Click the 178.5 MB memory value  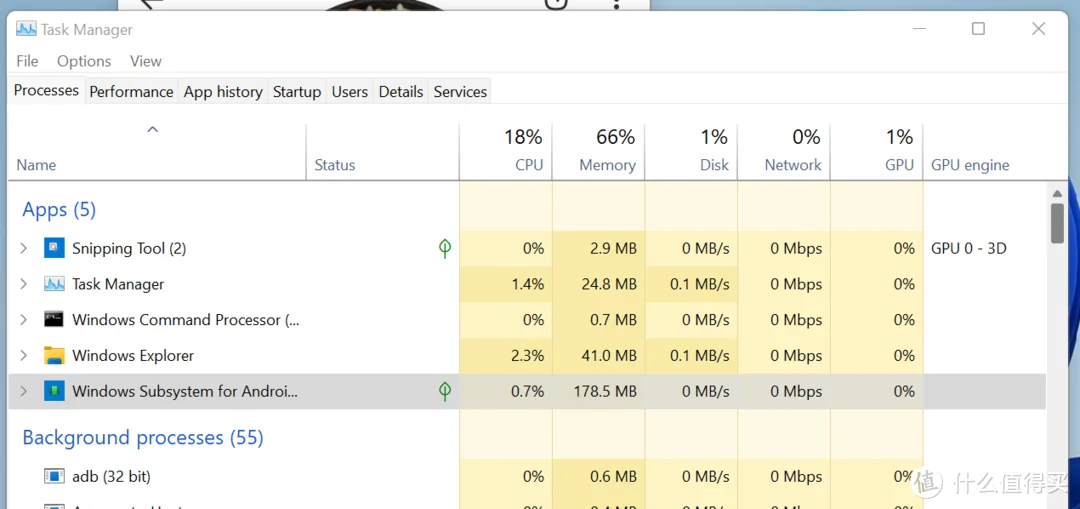605,391
